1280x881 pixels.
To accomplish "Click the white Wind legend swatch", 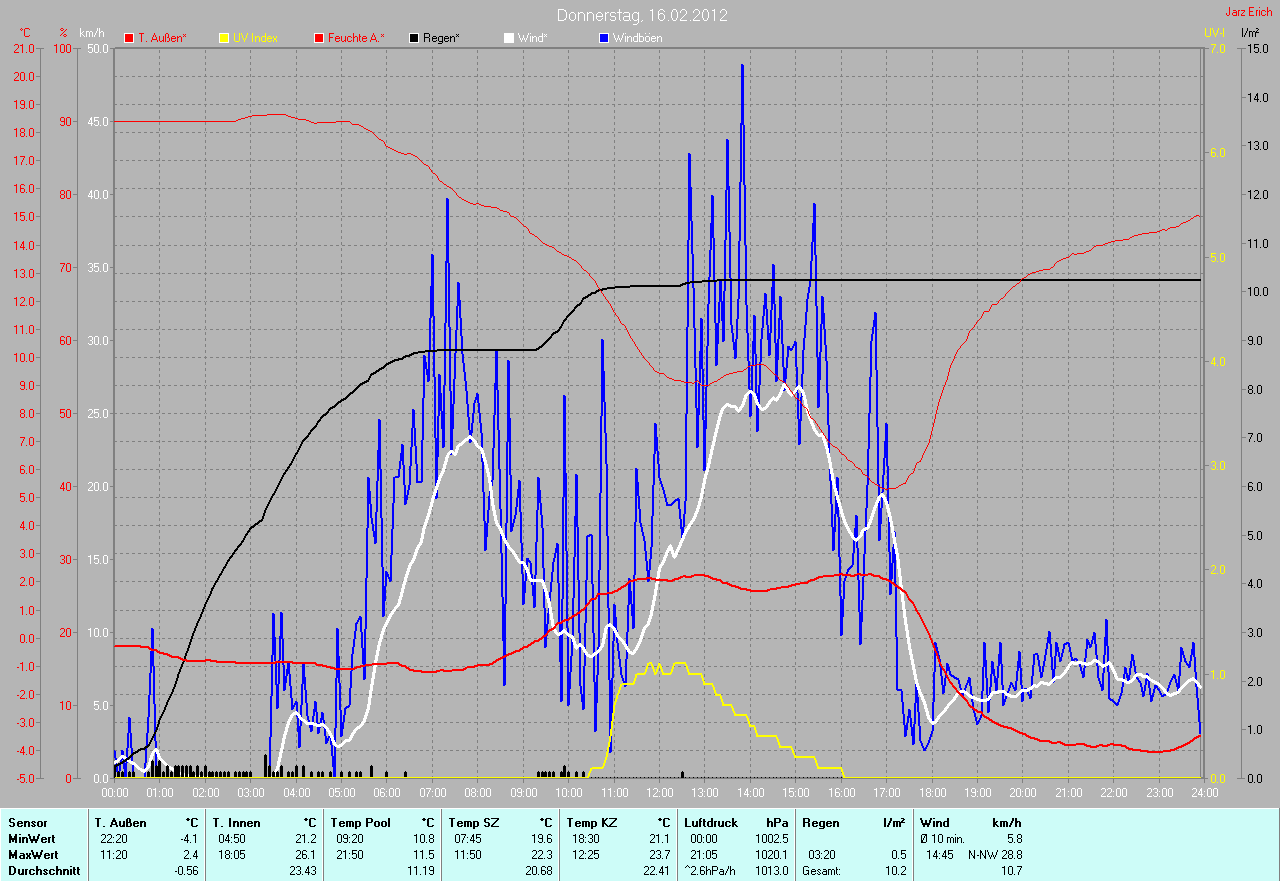I will 509,38.
